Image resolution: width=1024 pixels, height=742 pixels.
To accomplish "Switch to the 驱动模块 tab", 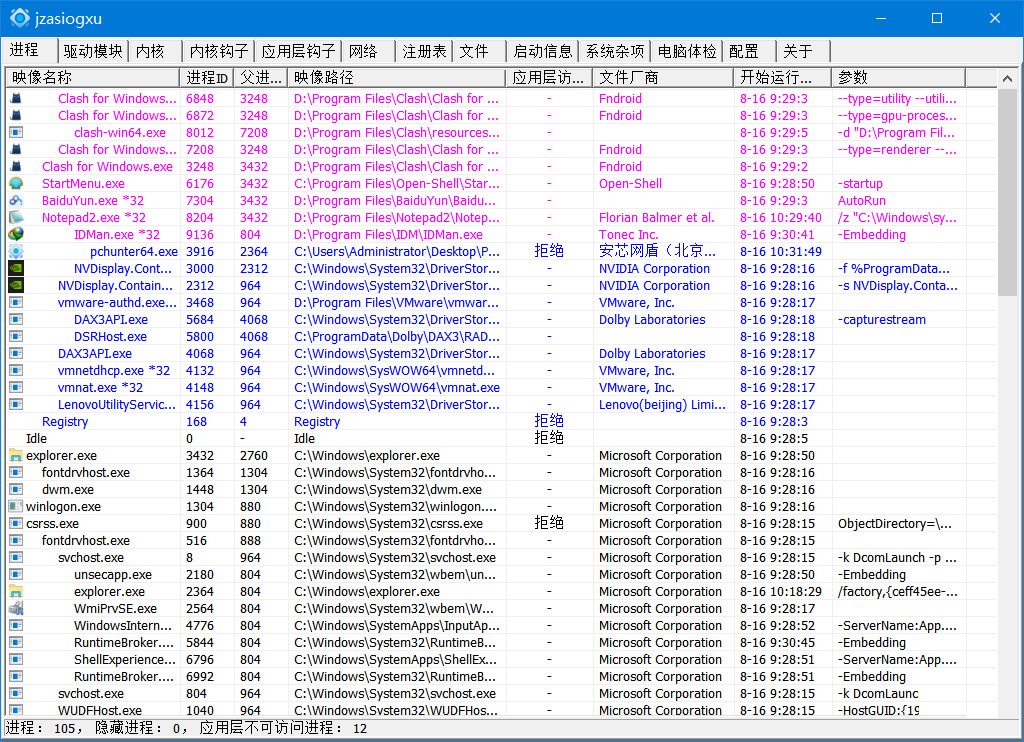I will pyautogui.click(x=93, y=51).
